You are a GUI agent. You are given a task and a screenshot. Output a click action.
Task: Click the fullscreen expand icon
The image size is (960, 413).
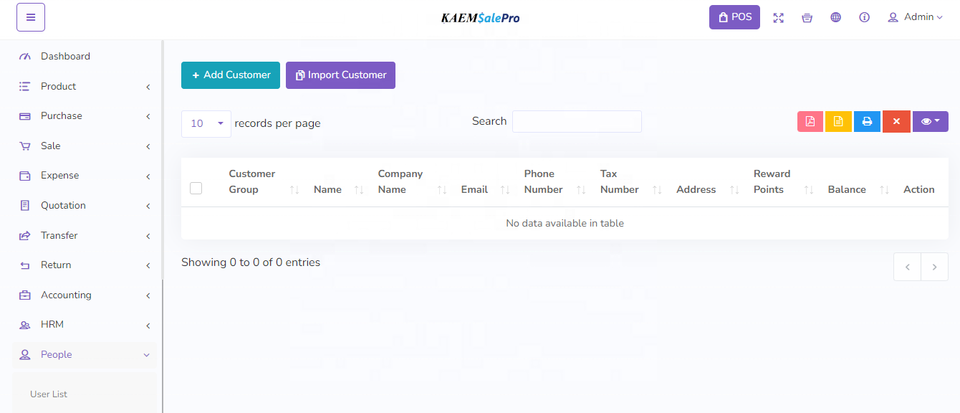tap(779, 17)
